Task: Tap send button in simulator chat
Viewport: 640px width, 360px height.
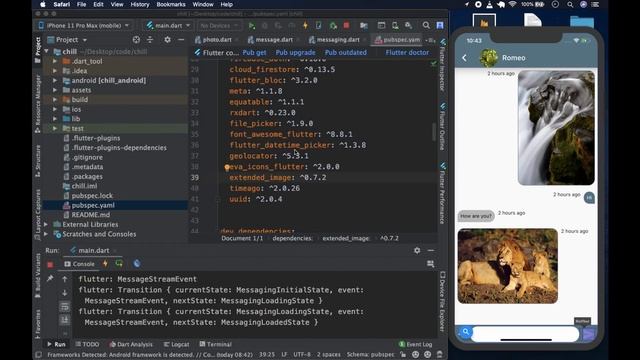Action: click(588, 334)
